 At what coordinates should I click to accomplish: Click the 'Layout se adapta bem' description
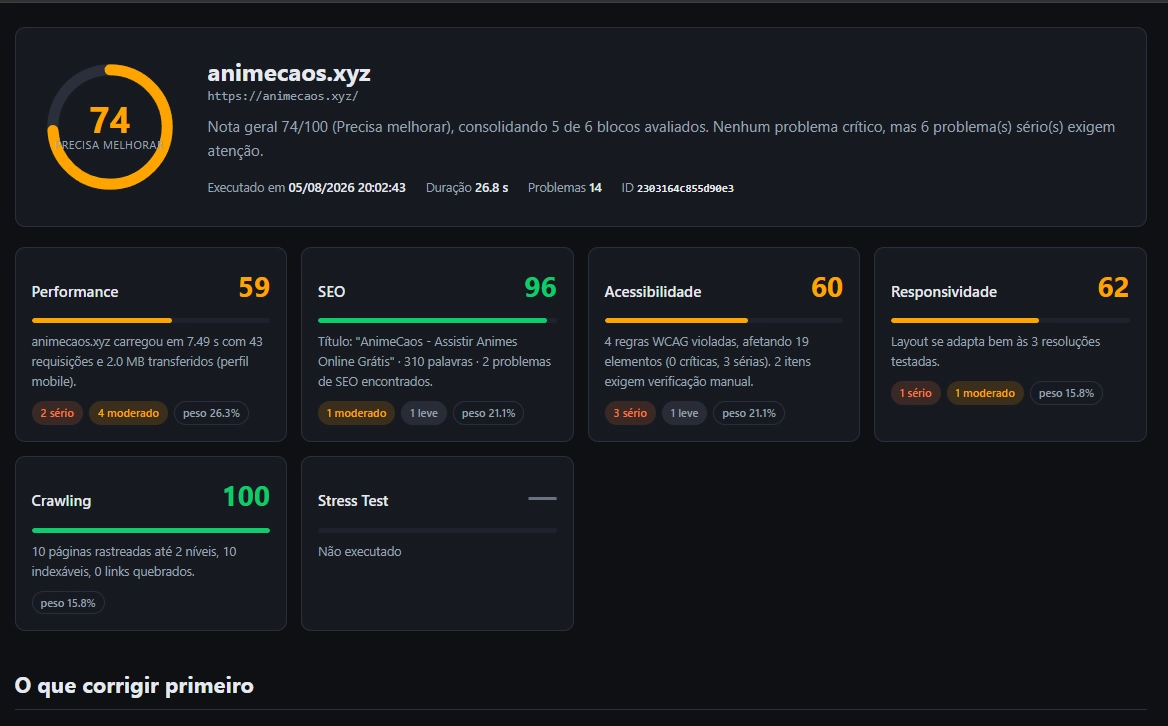(x=995, y=351)
